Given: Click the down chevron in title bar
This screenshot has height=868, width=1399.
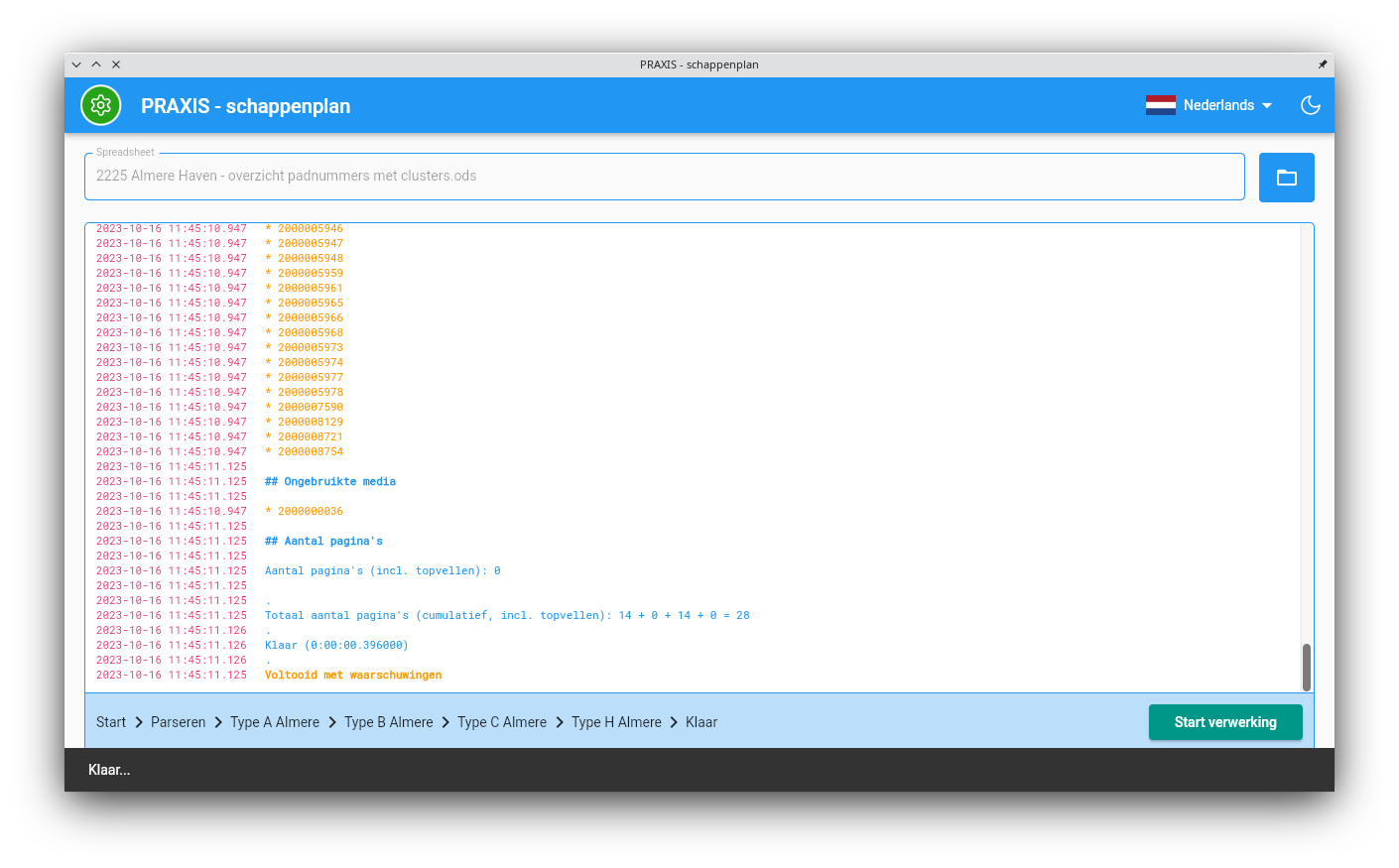Looking at the screenshot, I should click(76, 64).
